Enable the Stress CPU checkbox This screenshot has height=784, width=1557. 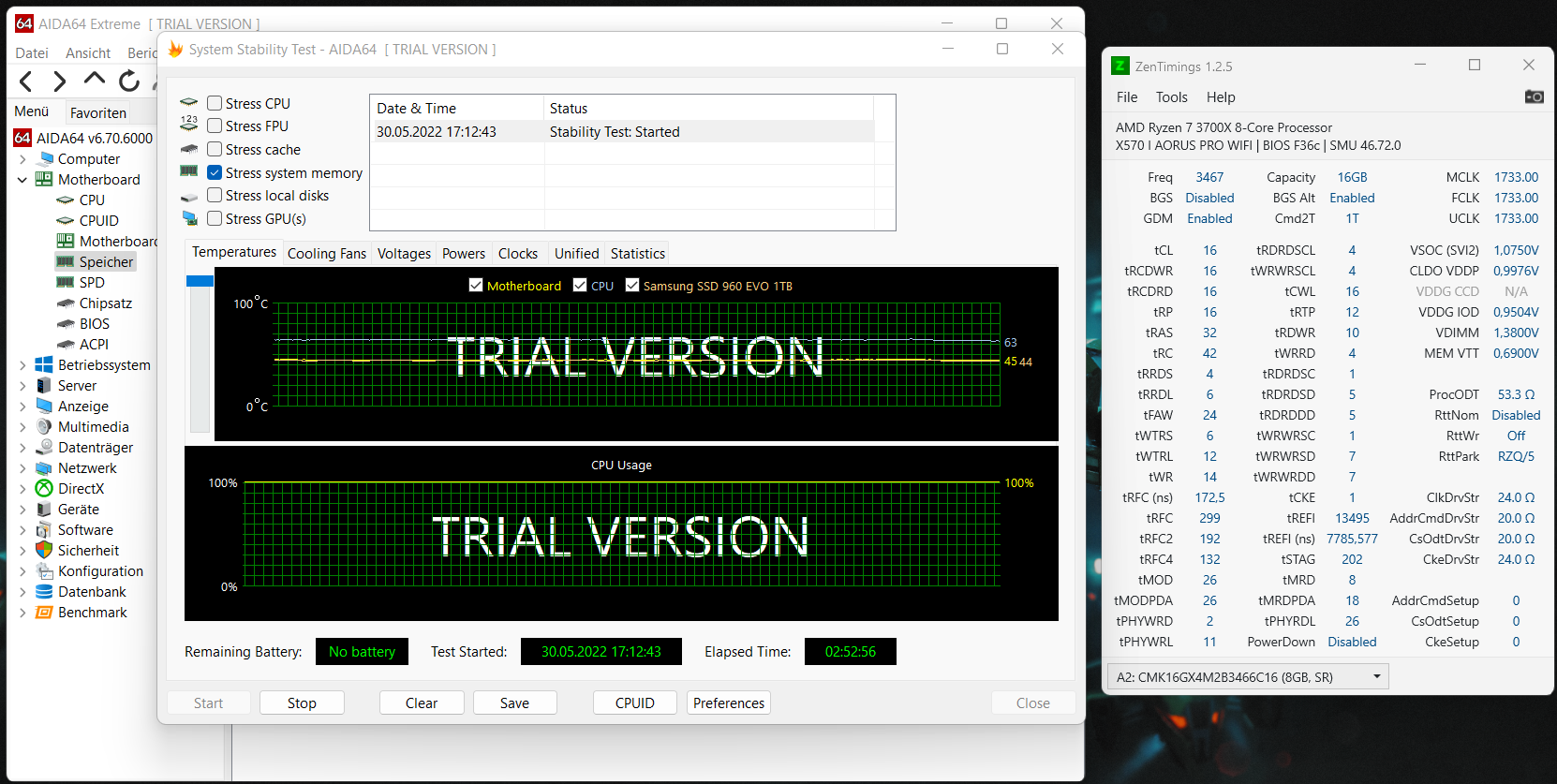pyautogui.click(x=215, y=103)
